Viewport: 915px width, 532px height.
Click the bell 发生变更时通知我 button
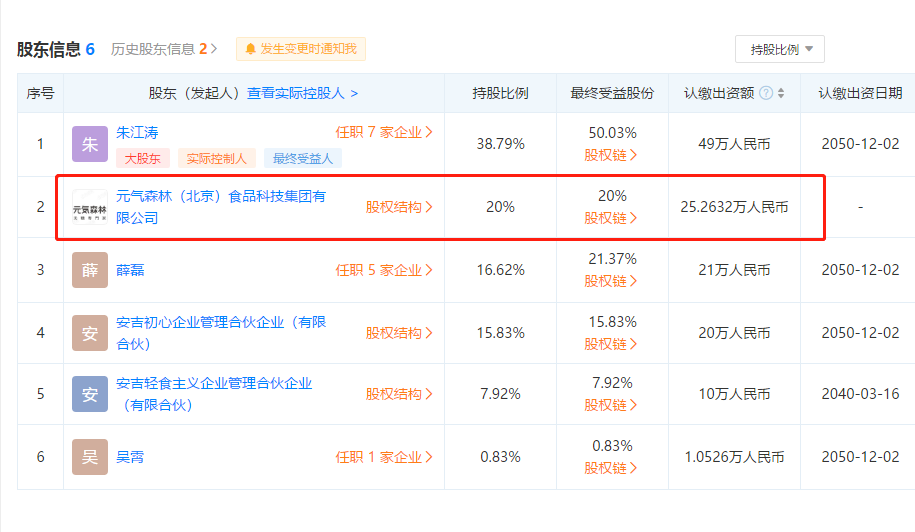[301, 48]
